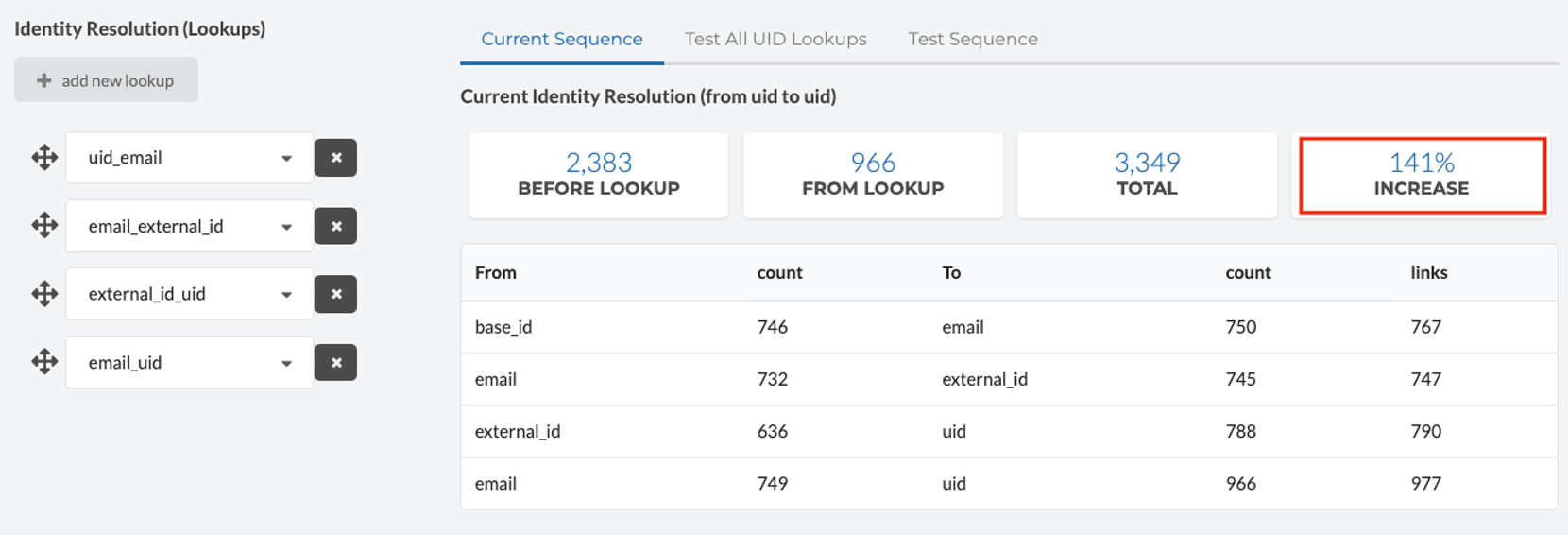Click the 141% Increase stat card

pos(1422,175)
